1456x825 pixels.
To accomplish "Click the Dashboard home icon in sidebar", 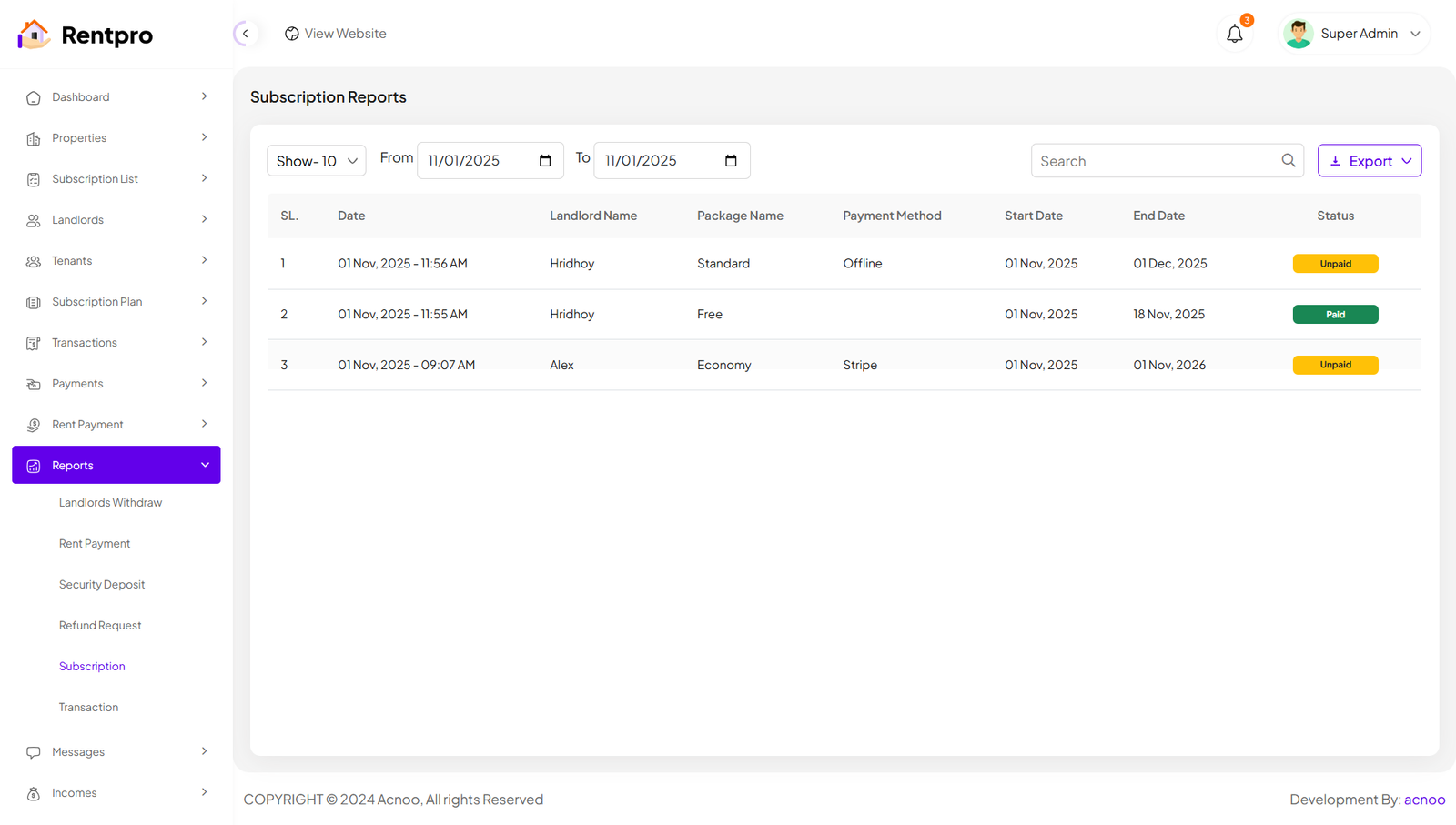I will (x=34, y=98).
